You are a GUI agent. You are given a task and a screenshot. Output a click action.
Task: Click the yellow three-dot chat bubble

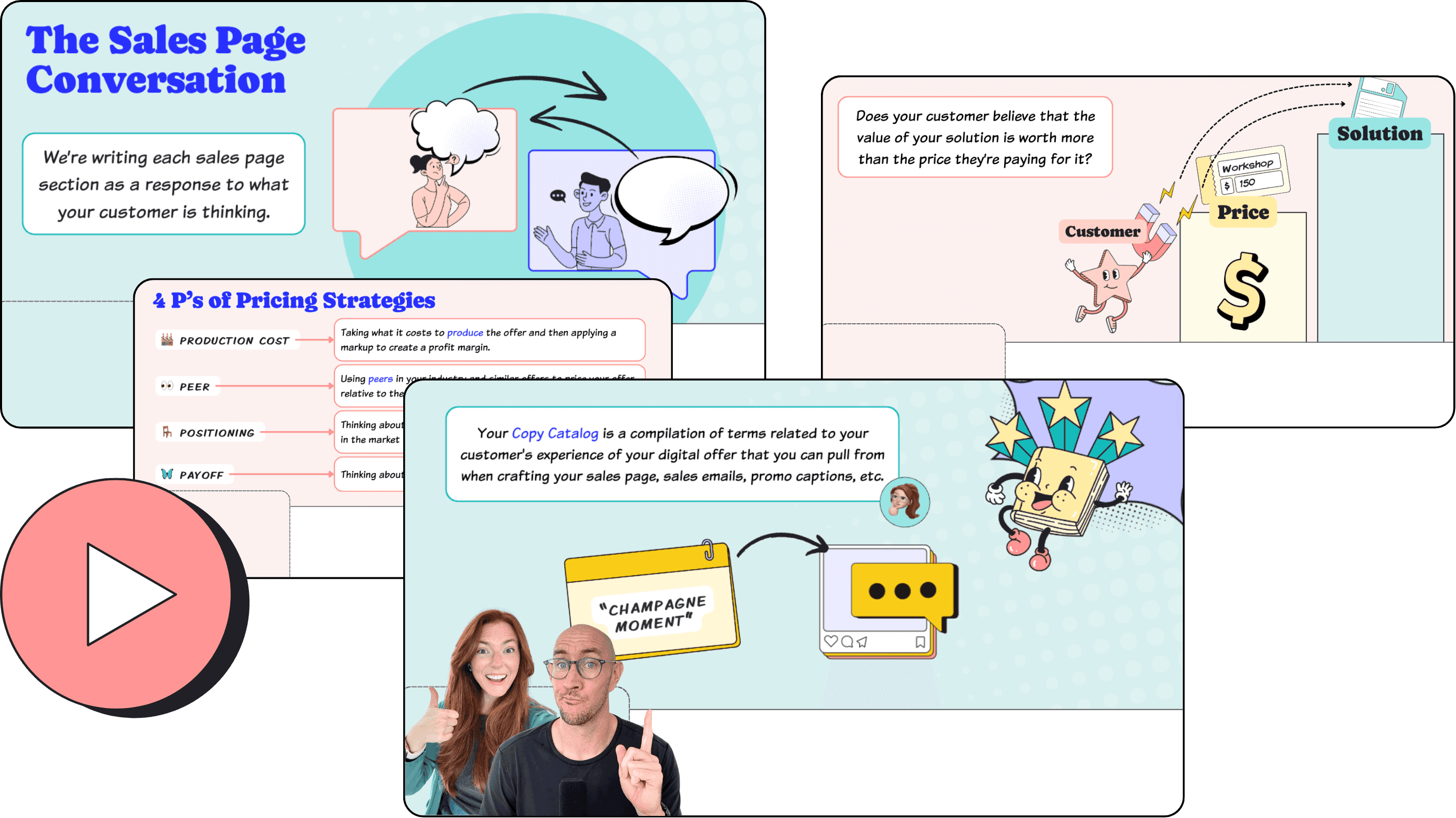901,591
